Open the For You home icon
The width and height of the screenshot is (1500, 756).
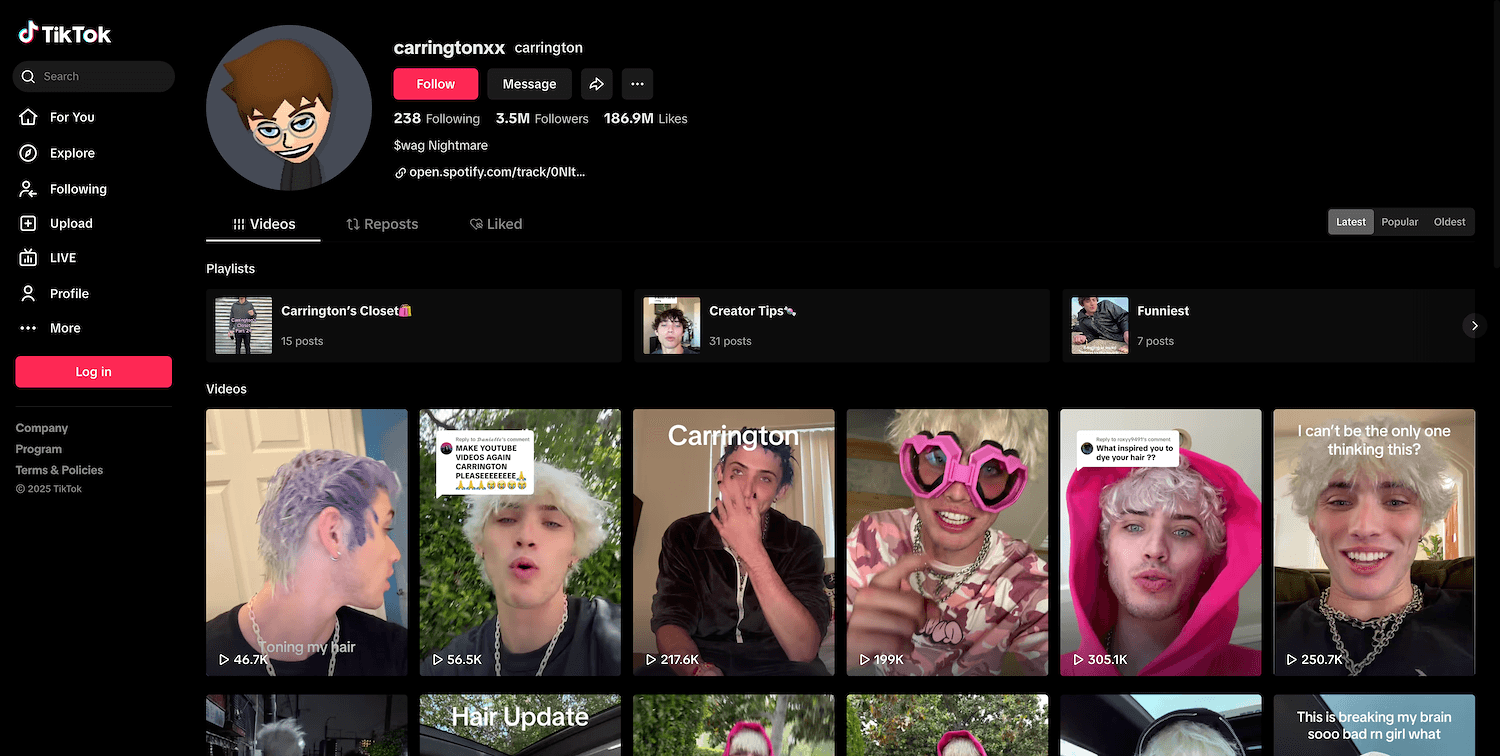tap(29, 117)
